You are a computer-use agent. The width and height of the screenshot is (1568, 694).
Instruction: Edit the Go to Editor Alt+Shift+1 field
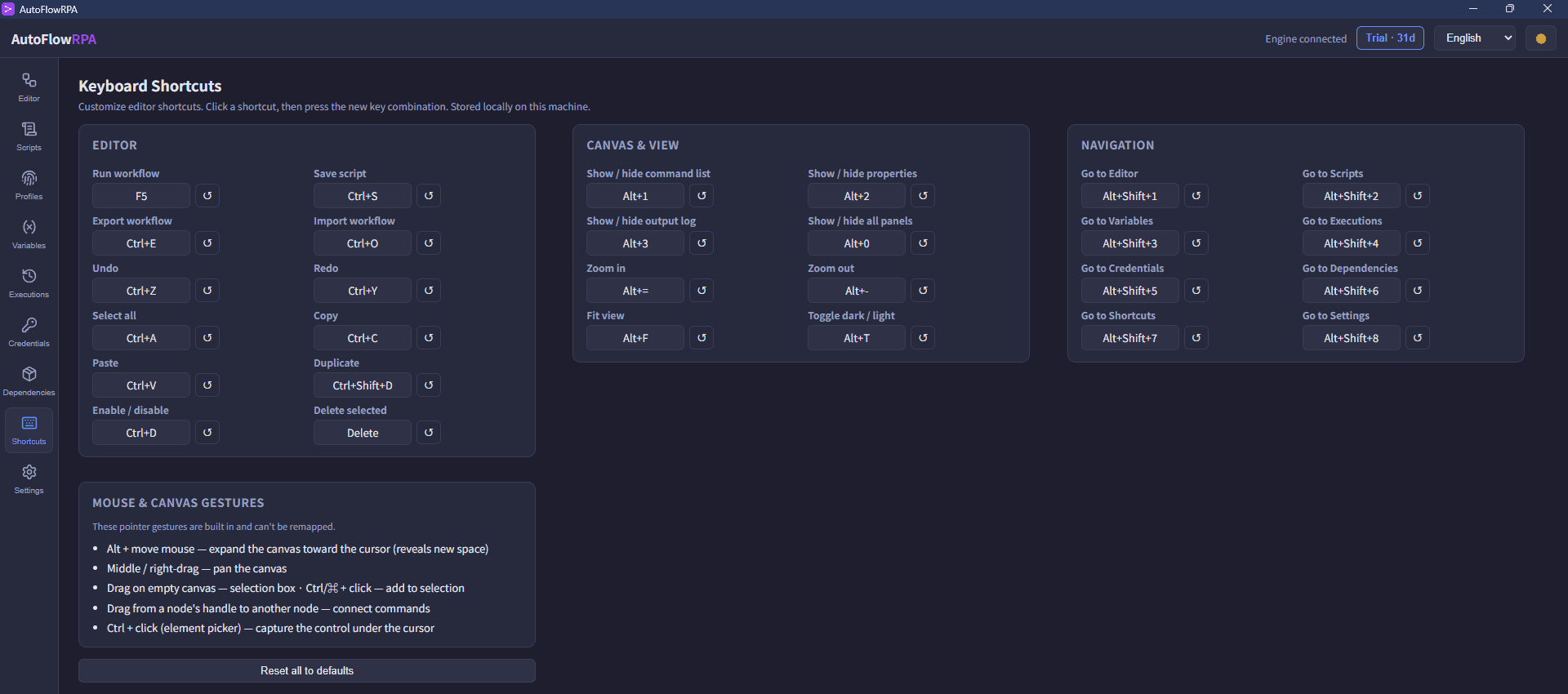(x=1130, y=196)
